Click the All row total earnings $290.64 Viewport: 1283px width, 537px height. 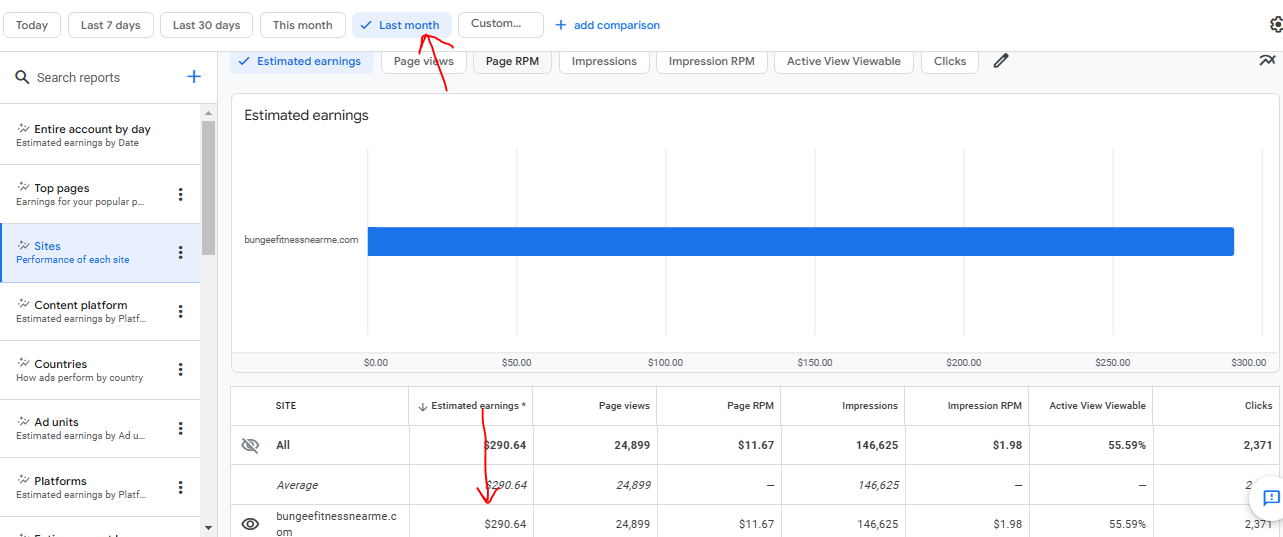coord(505,445)
